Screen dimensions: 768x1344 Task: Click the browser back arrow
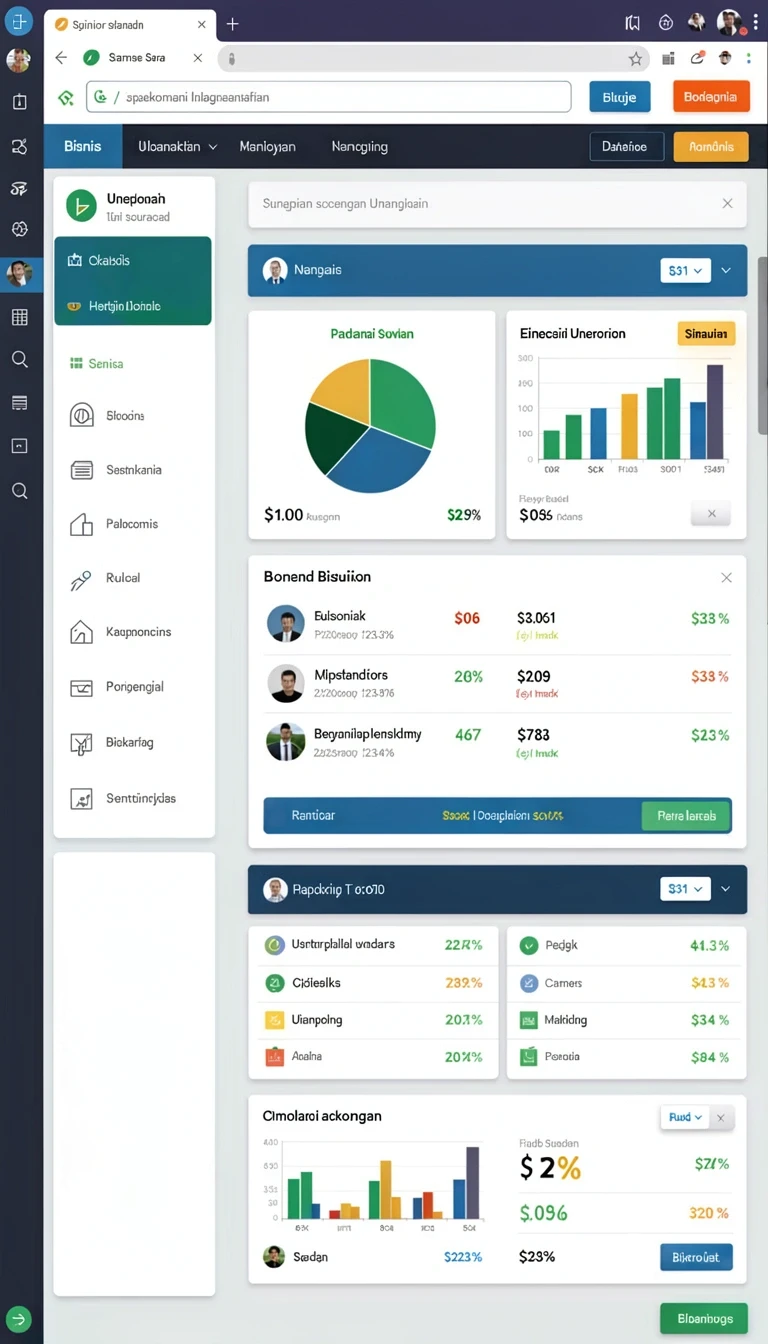click(x=61, y=58)
